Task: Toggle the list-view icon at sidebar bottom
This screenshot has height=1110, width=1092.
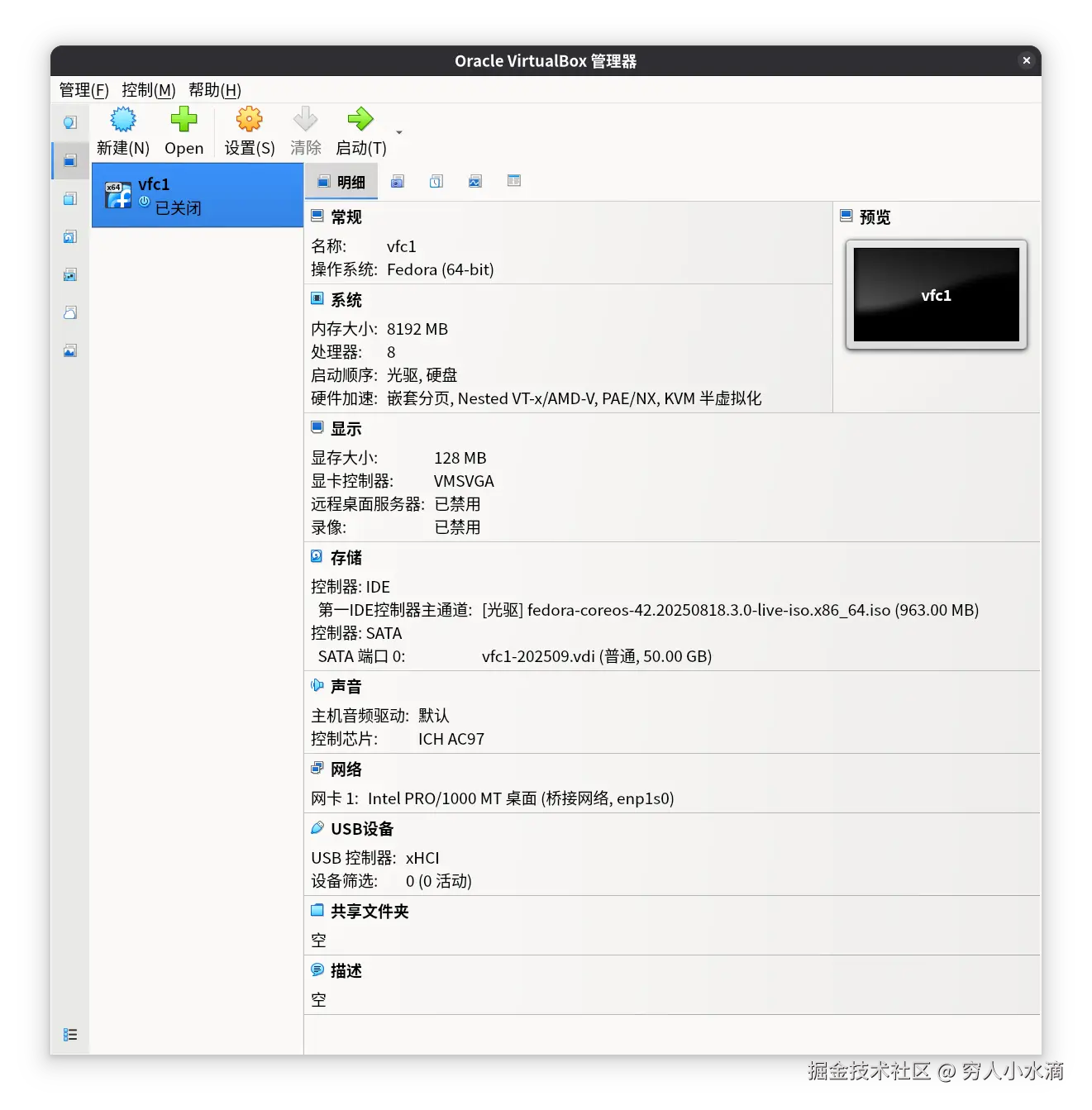Action: (70, 1035)
